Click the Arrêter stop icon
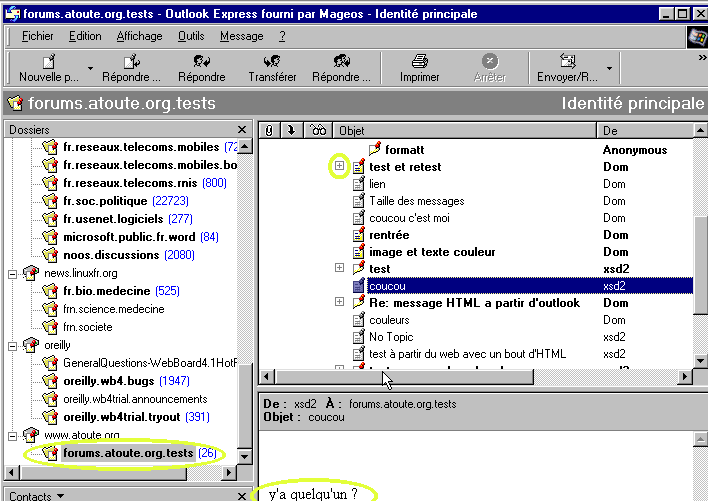Viewport: 708px width, 501px height. 490,61
